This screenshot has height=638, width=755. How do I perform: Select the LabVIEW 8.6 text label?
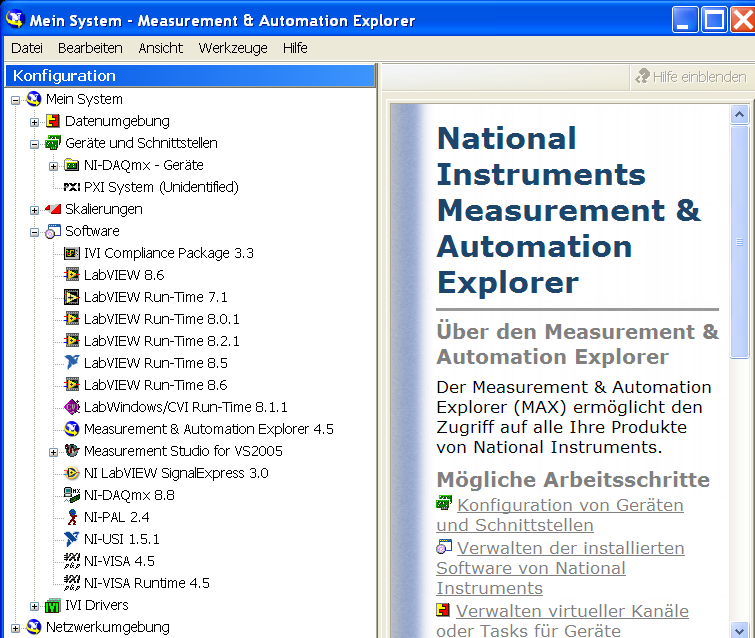[x=124, y=275]
